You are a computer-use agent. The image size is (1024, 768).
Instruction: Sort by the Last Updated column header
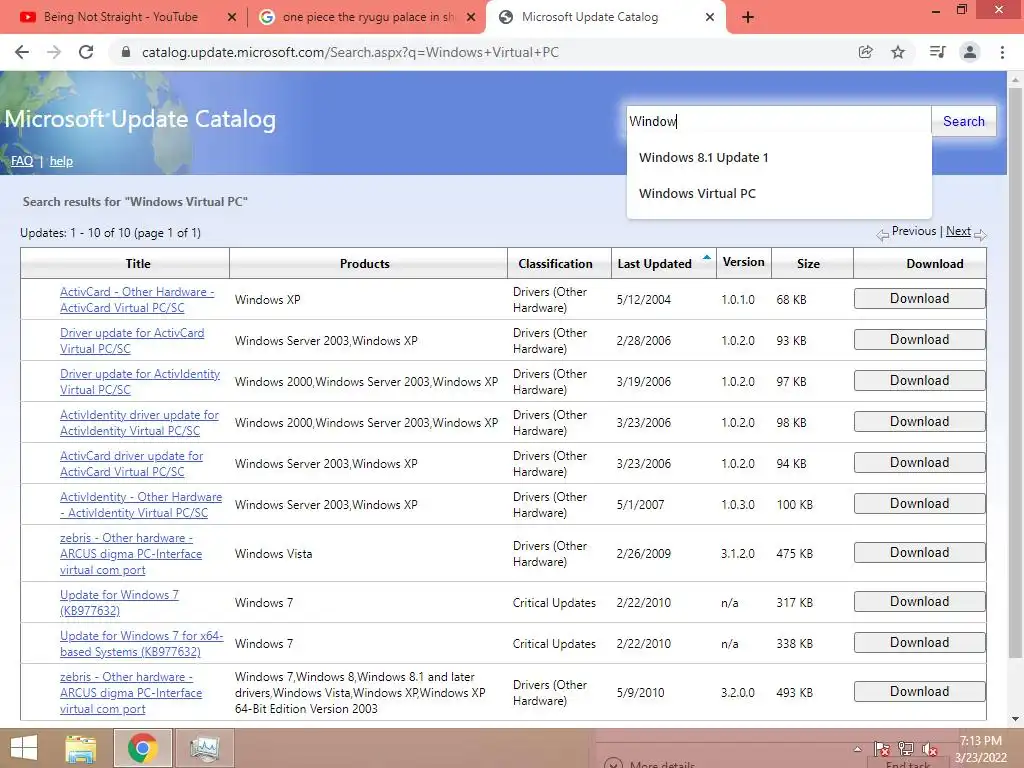[654, 264]
